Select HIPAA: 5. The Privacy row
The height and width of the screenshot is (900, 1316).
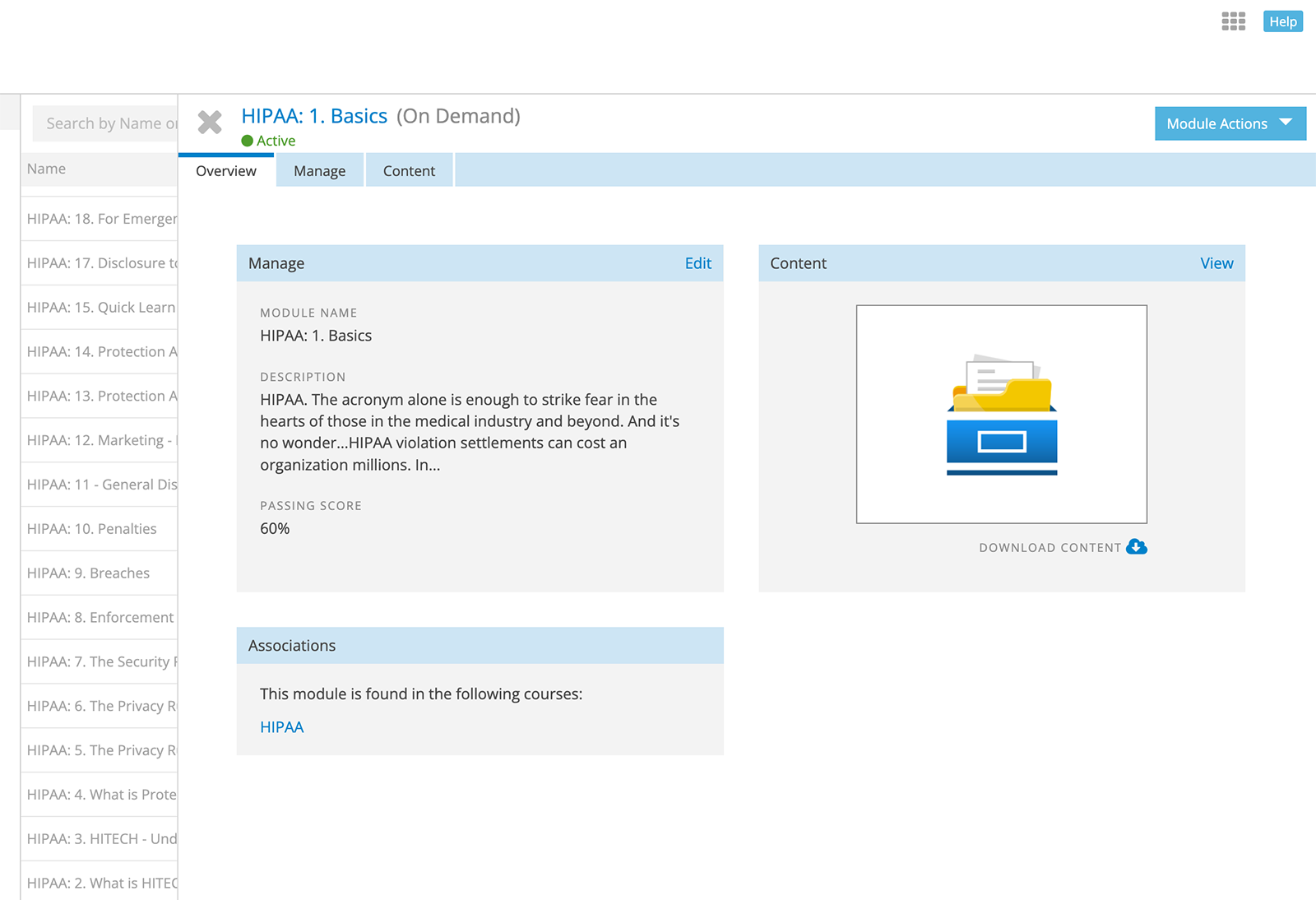[100, 751]
